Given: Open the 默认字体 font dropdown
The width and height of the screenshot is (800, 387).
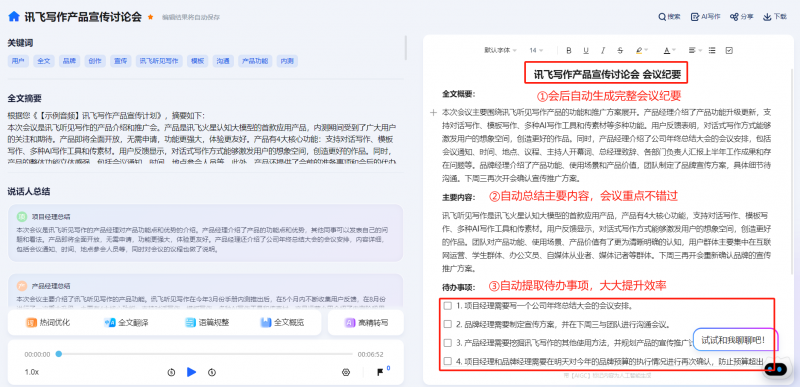Looking at the screenshot, I should 501,50.
